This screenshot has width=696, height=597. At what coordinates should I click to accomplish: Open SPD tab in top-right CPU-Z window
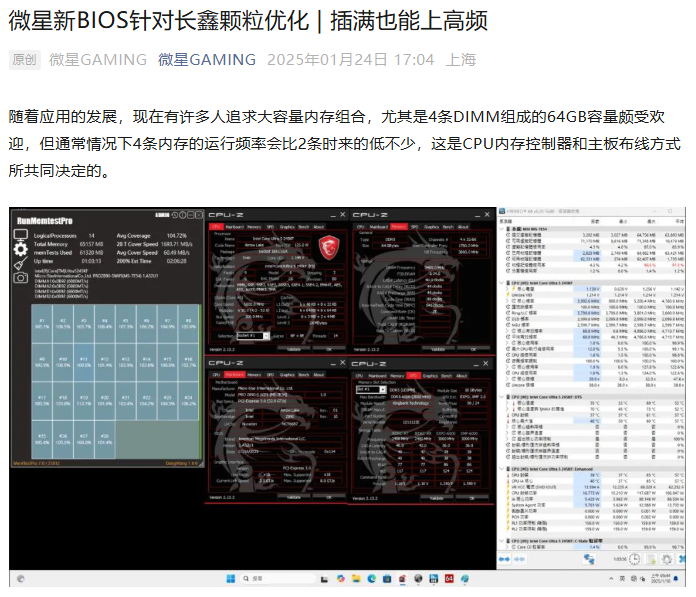click(415, 227)
